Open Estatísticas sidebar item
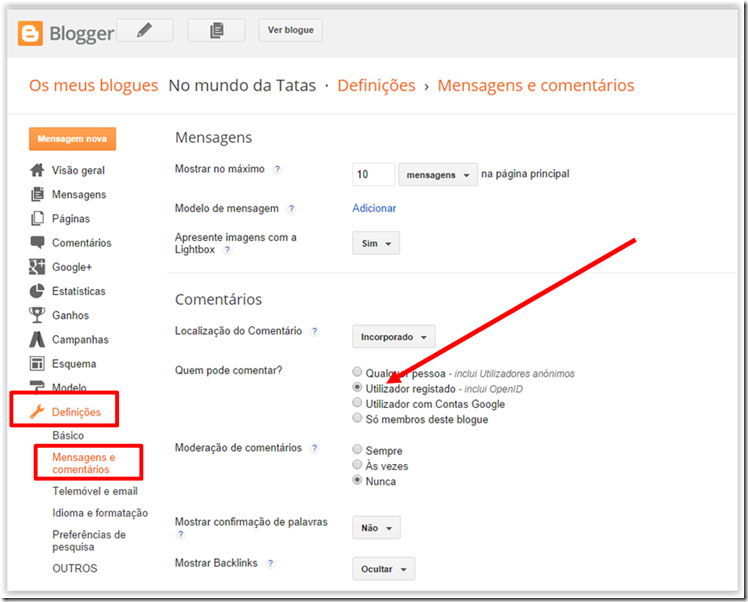The height and width of the screenshot is (602, 748). (x=79, y=291)
